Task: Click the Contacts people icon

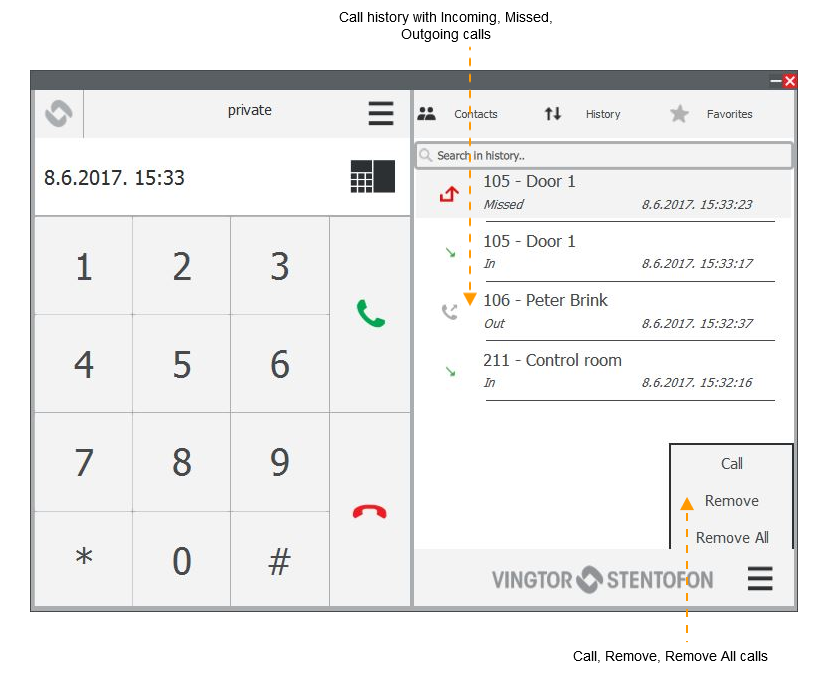Action: (426, 113)
